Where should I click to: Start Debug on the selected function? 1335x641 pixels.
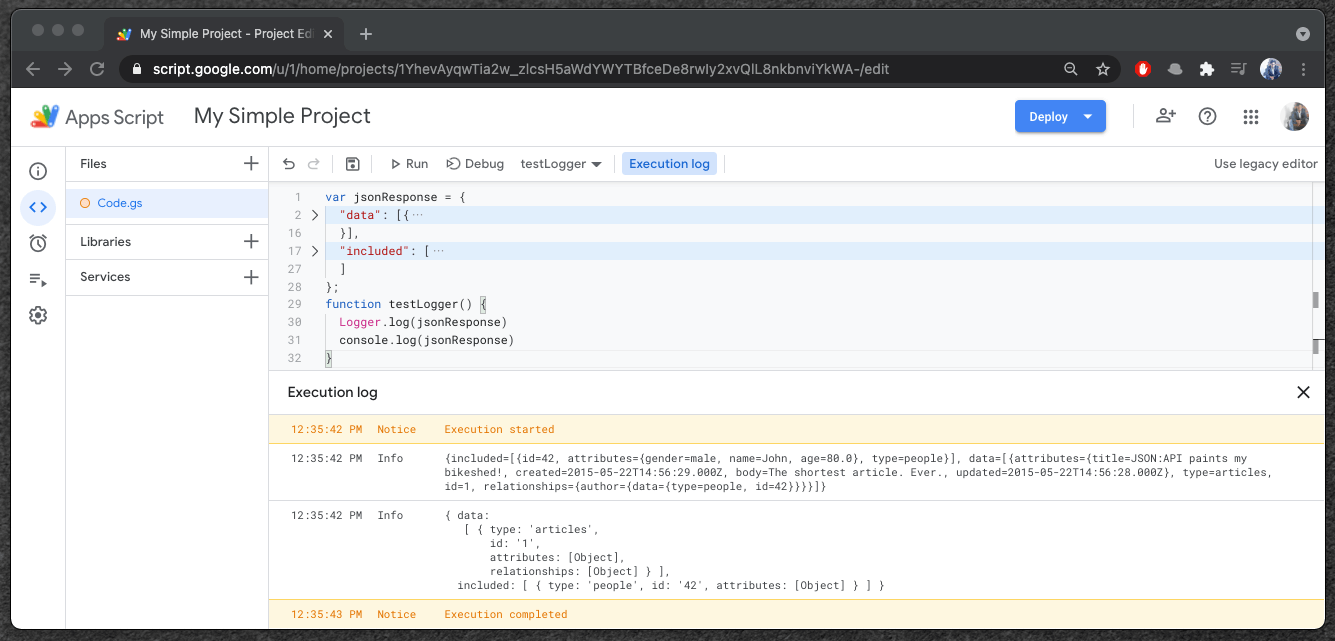coord(475,164)
